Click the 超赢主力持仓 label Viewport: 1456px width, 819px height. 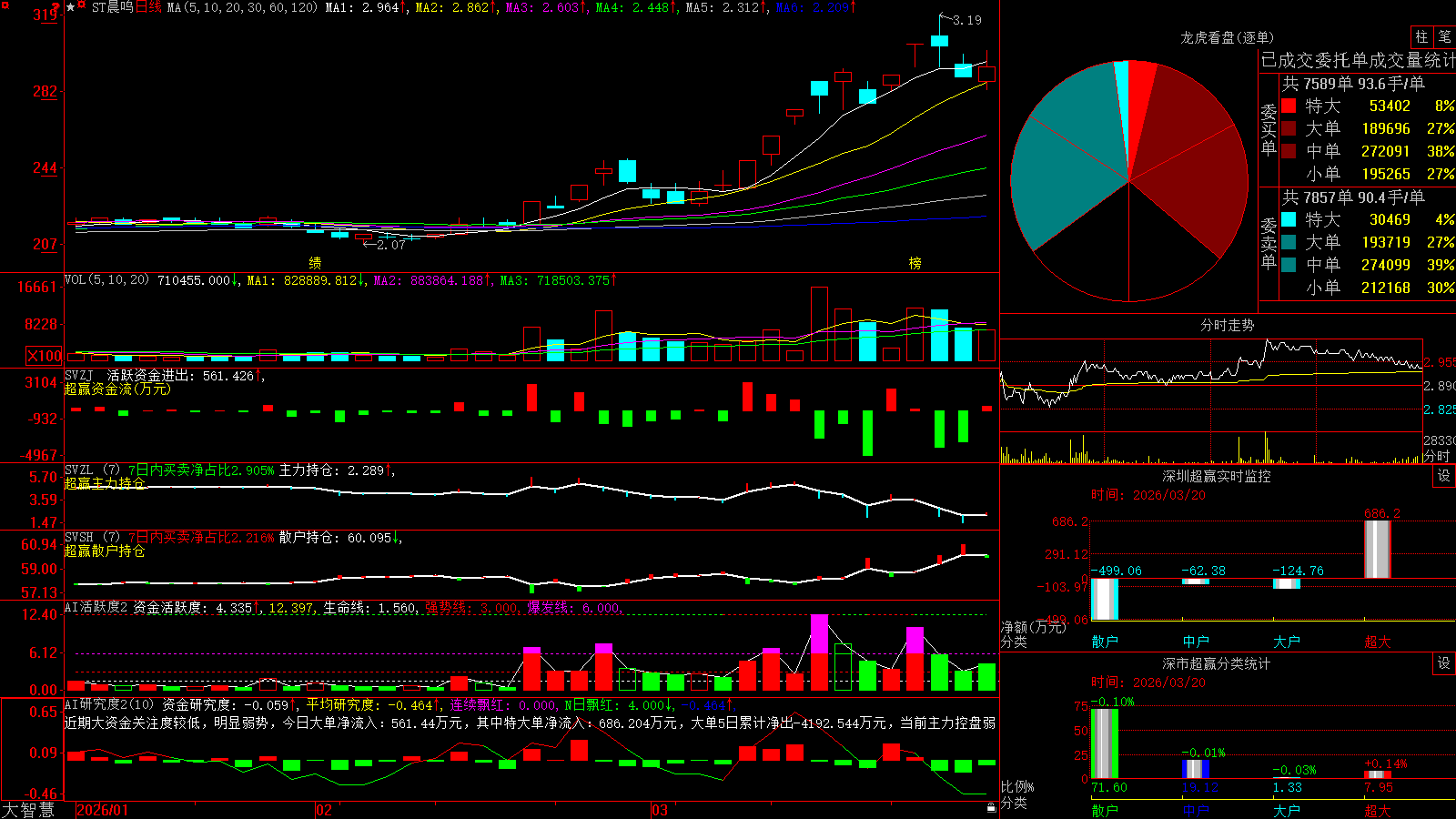(x=105, y=483)
